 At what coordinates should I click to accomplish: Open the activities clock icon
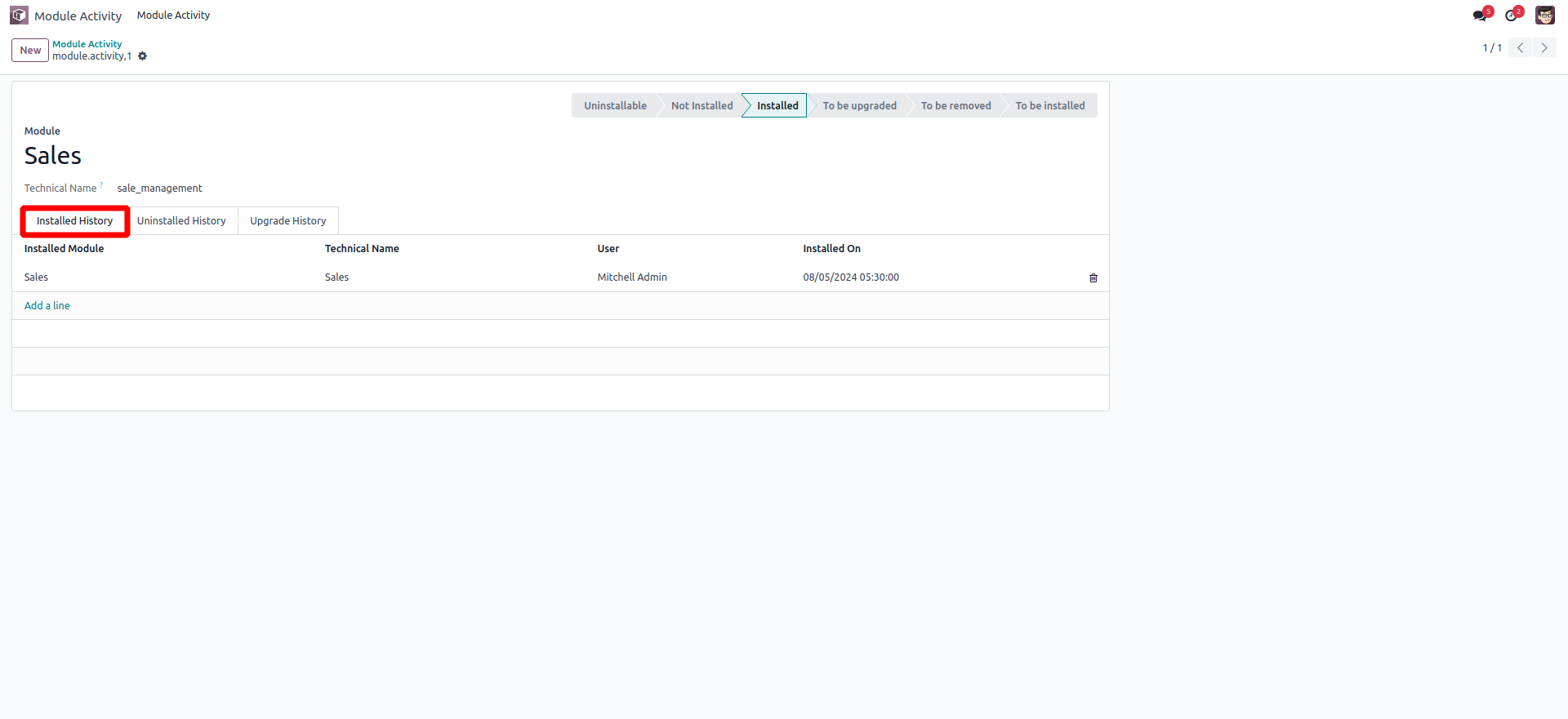(x=1513, y=15)
